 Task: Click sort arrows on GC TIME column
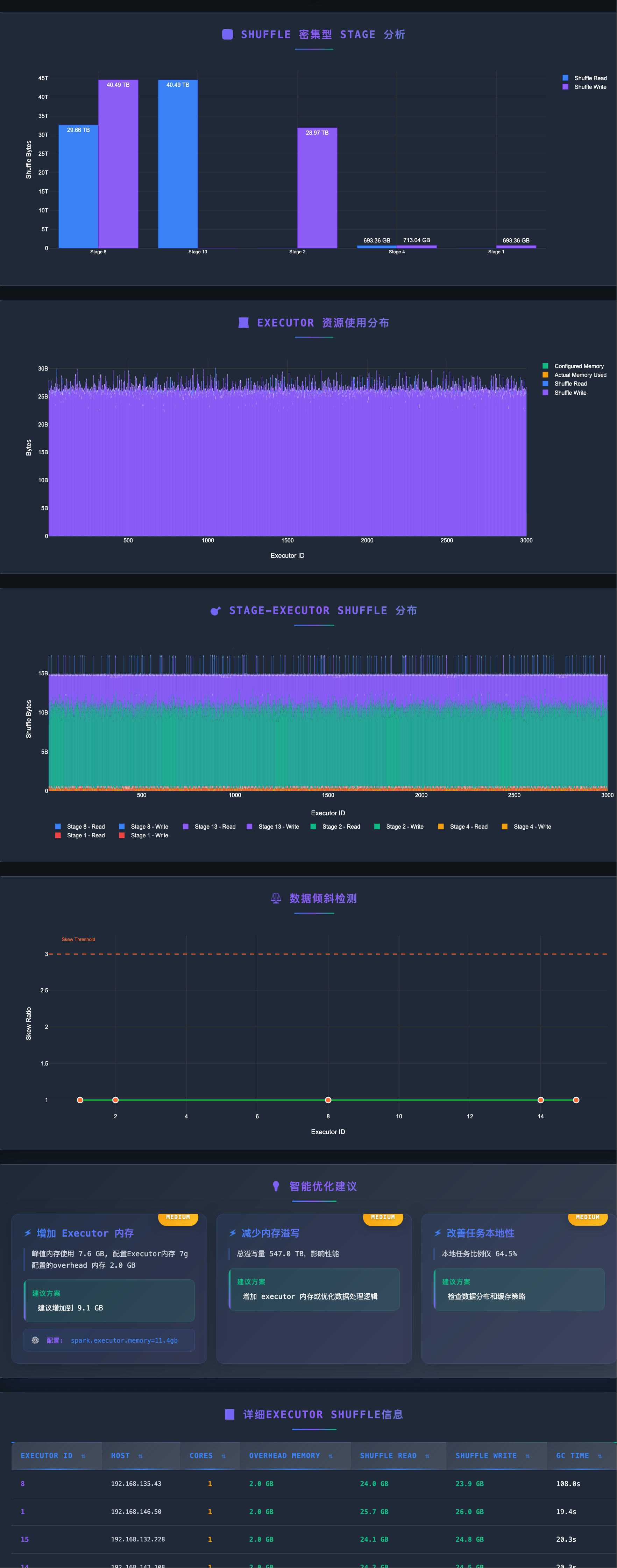coord(600,1456)
